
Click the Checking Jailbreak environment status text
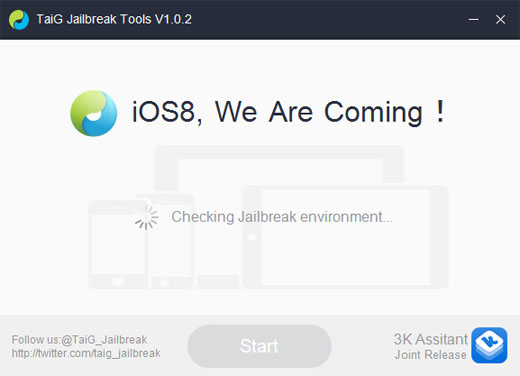click(x=282, y=217)
